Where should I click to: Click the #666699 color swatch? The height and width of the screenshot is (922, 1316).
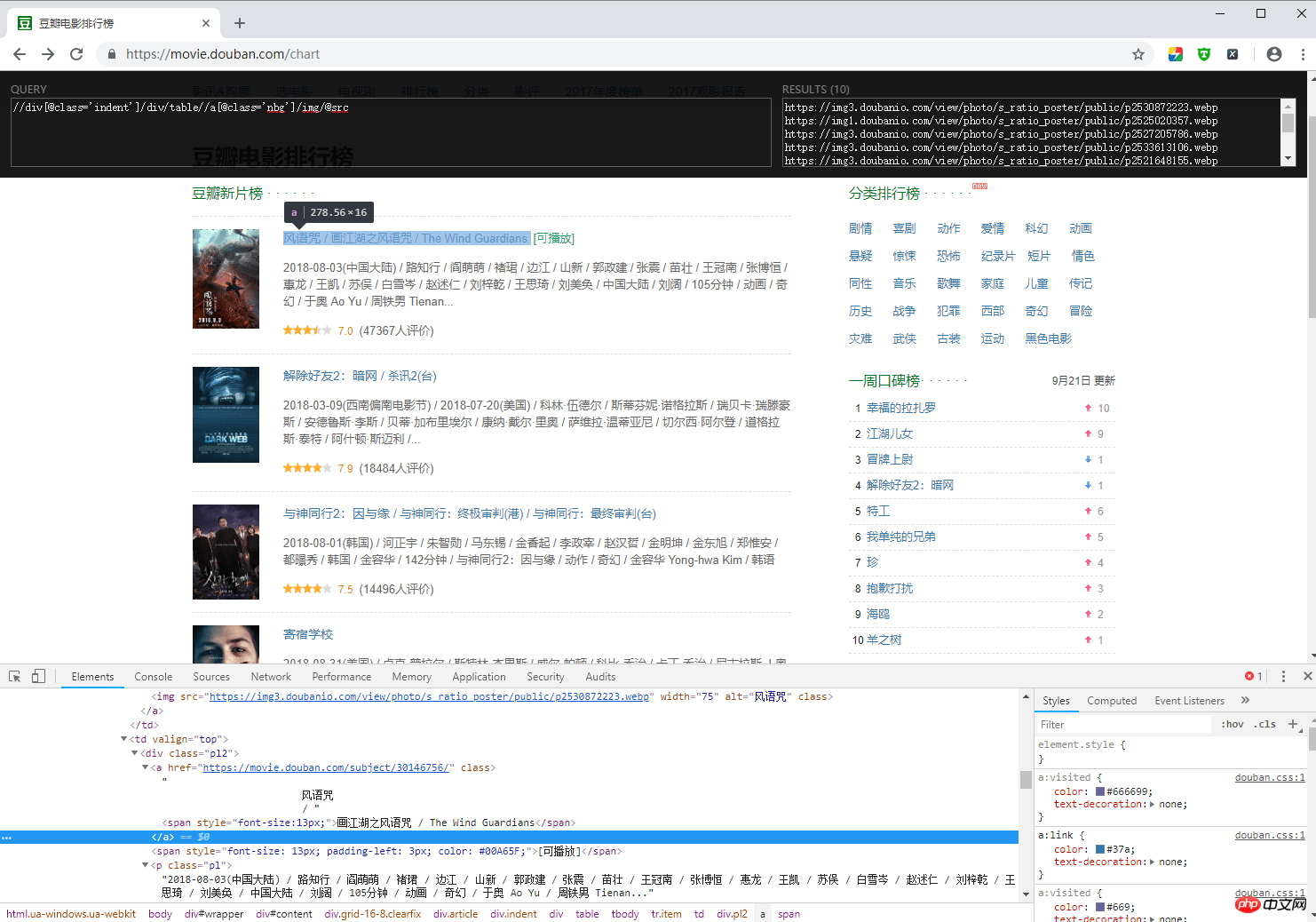[x=1100, y=791]
